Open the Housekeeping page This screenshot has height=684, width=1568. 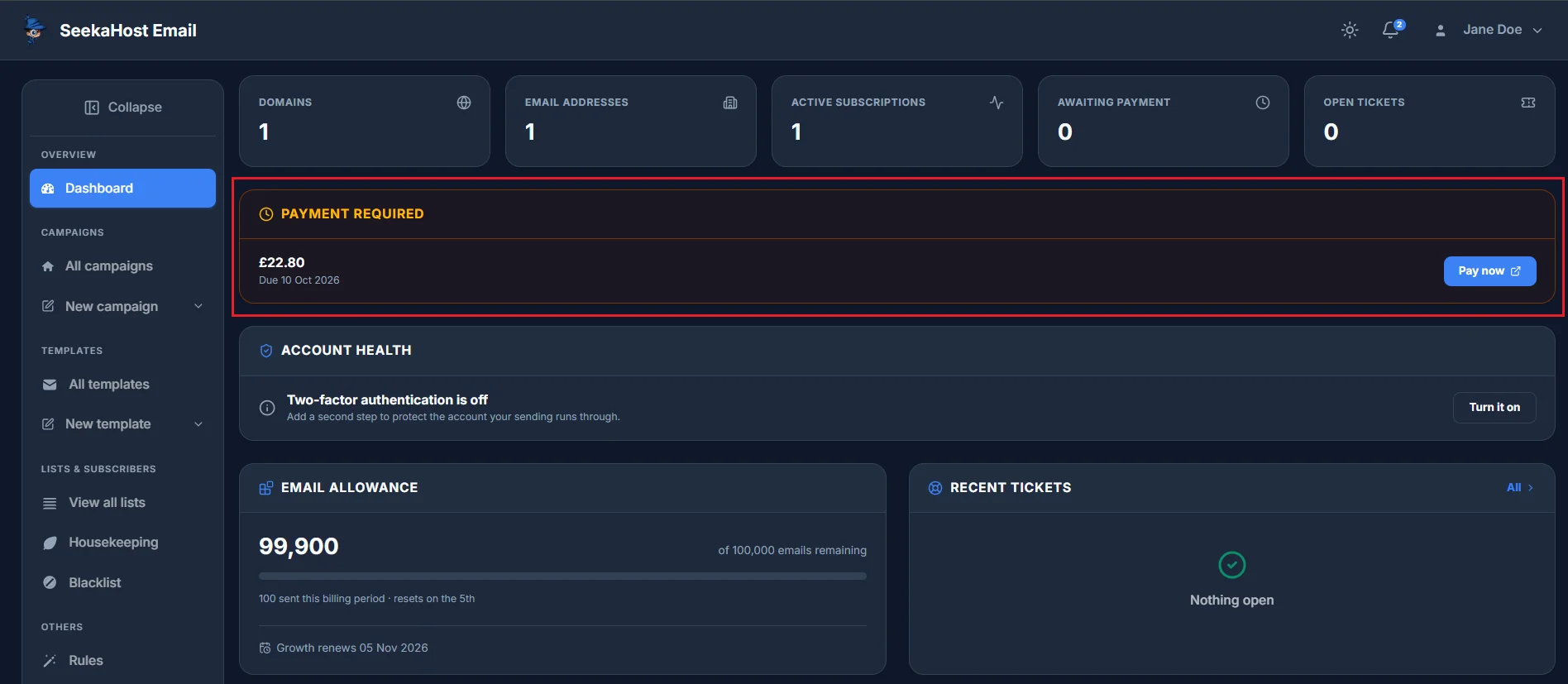click(x=122, y=543)
